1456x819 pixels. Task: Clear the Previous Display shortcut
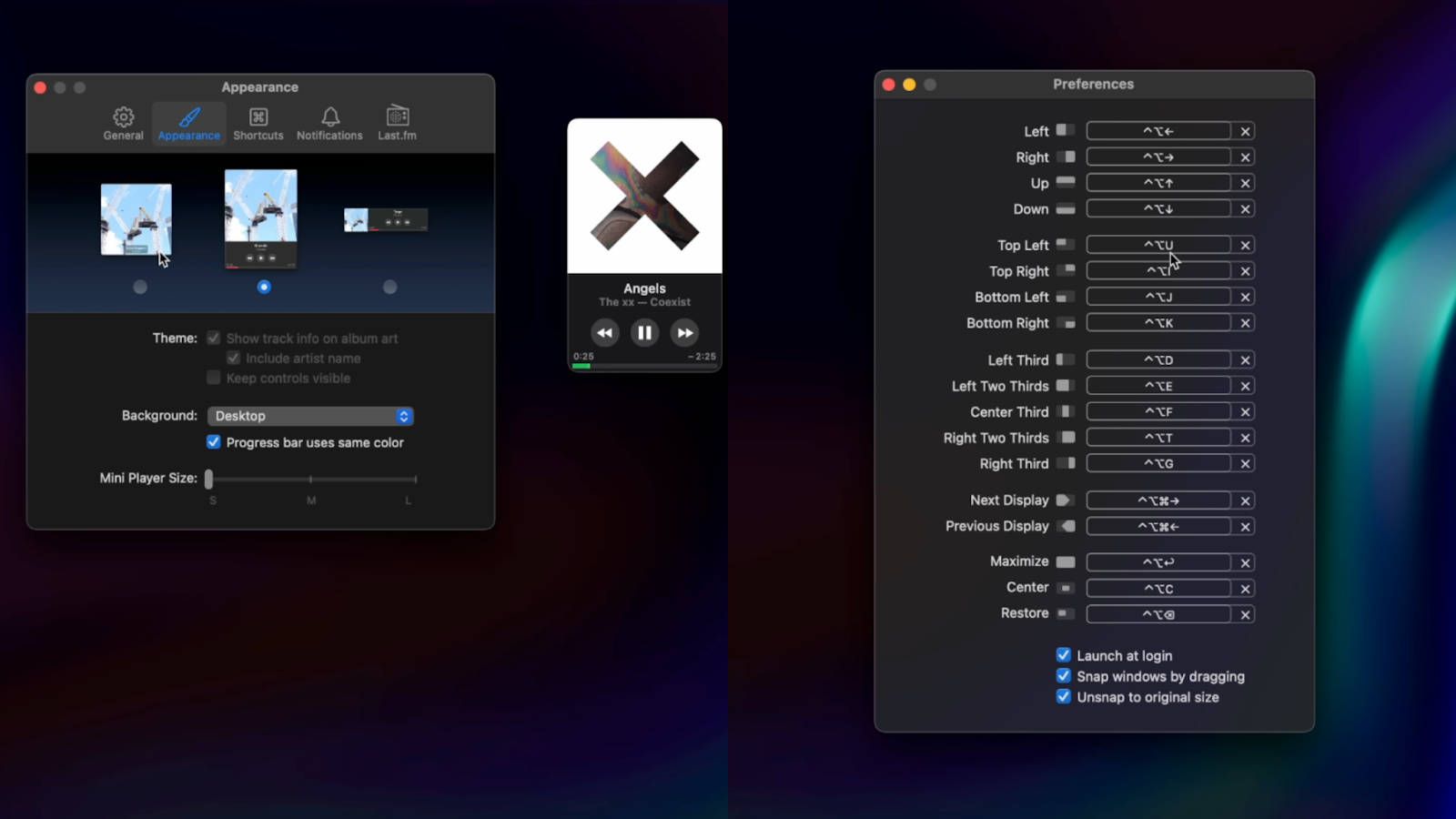click(1245, 527)
